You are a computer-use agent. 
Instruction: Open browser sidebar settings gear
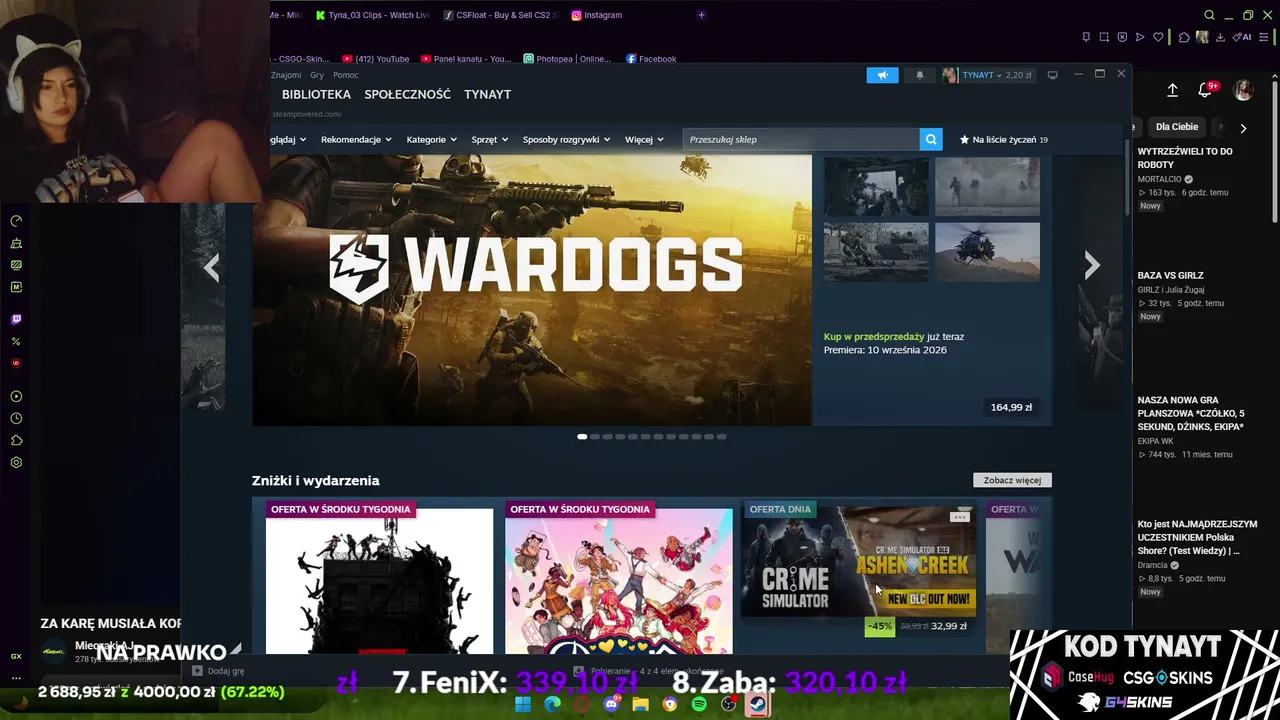click(16, 463)
